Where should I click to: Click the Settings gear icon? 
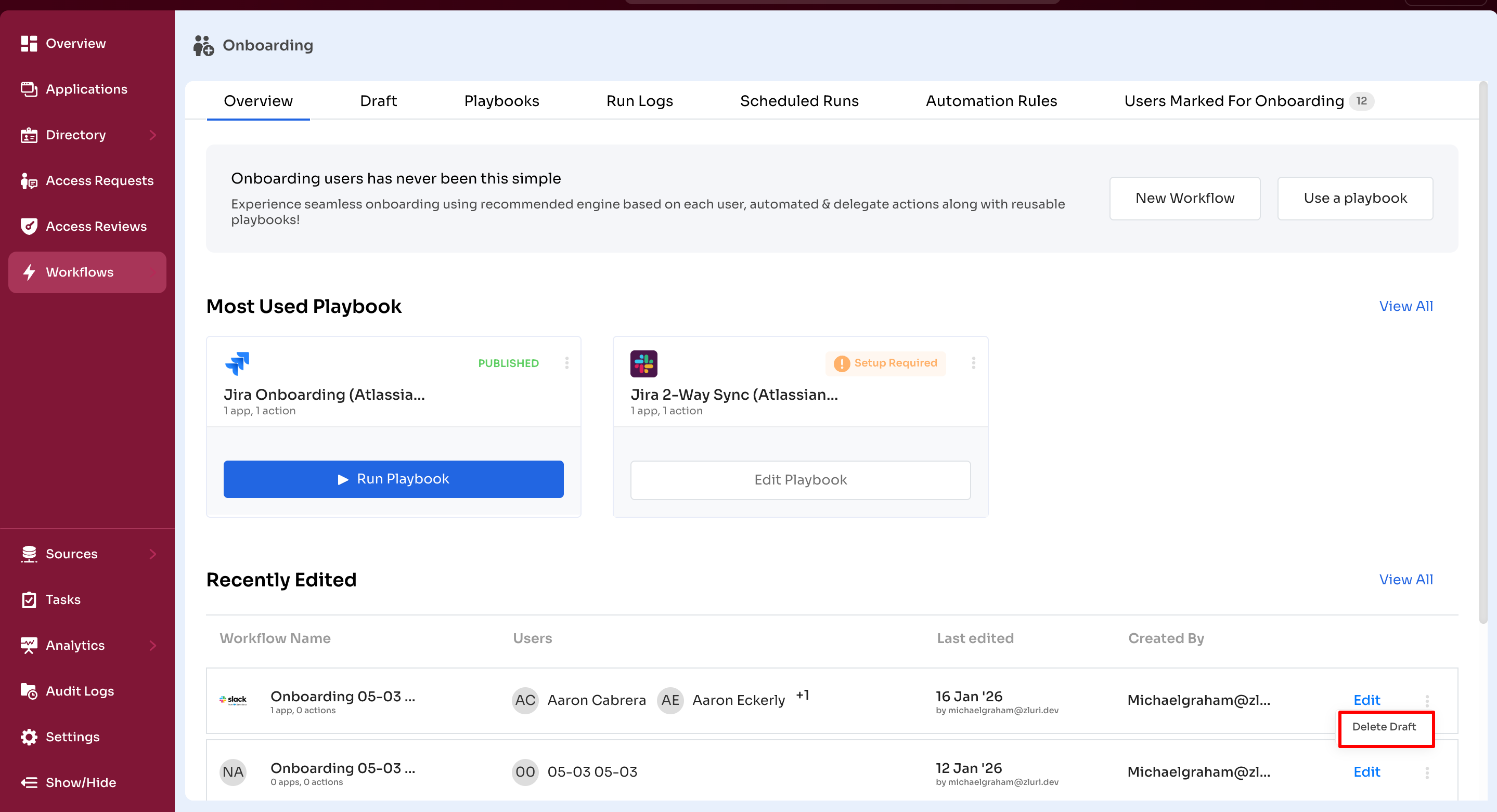(29, 737)
